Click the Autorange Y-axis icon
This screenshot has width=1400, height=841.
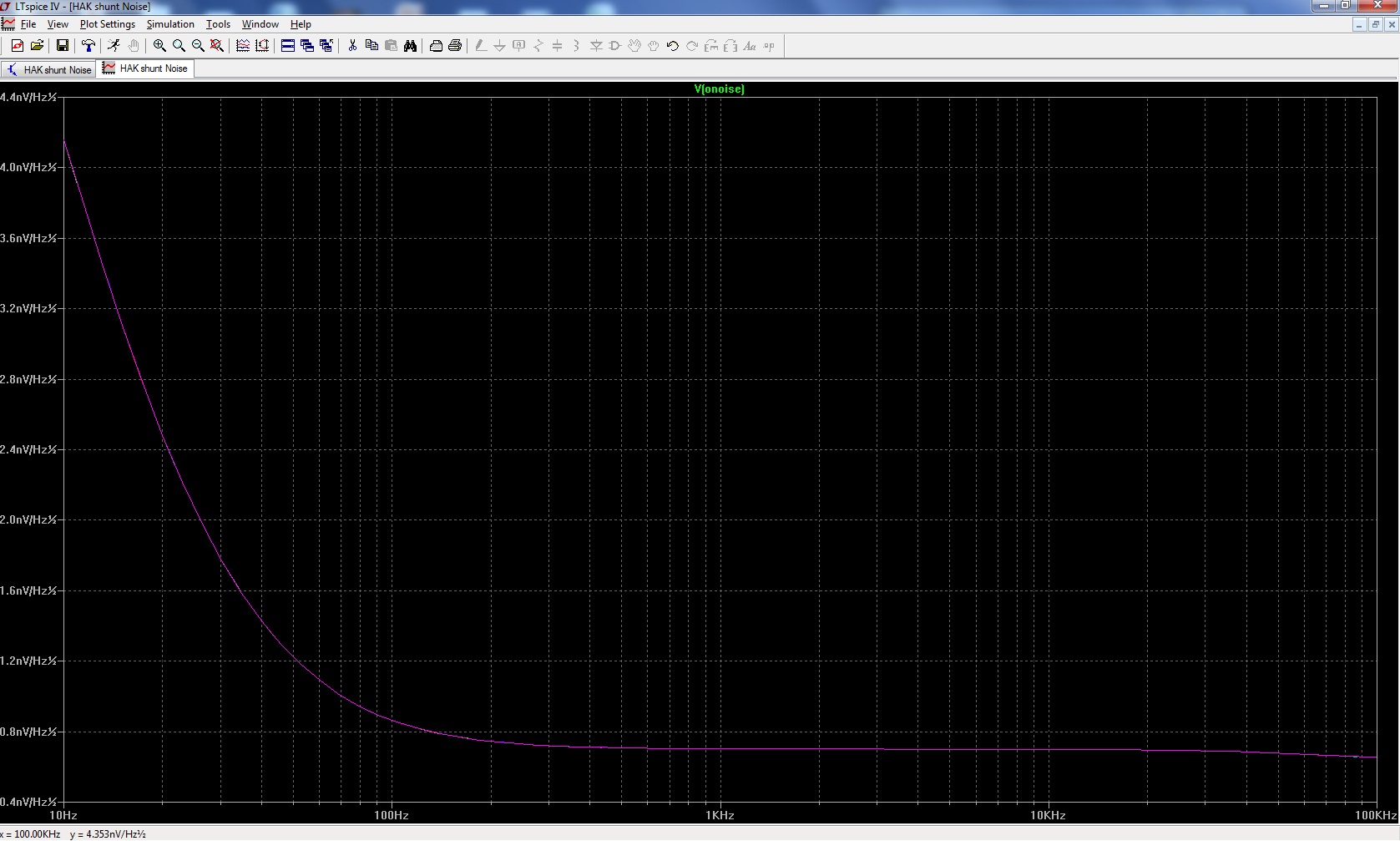pyautogui.click(x=262, y=46)
